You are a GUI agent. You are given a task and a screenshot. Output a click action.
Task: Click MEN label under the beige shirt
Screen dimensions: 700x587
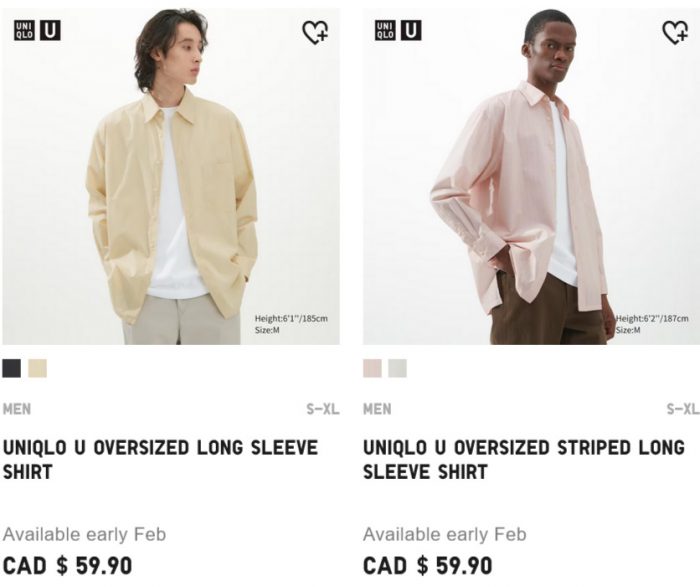click(x=17, y=409)
